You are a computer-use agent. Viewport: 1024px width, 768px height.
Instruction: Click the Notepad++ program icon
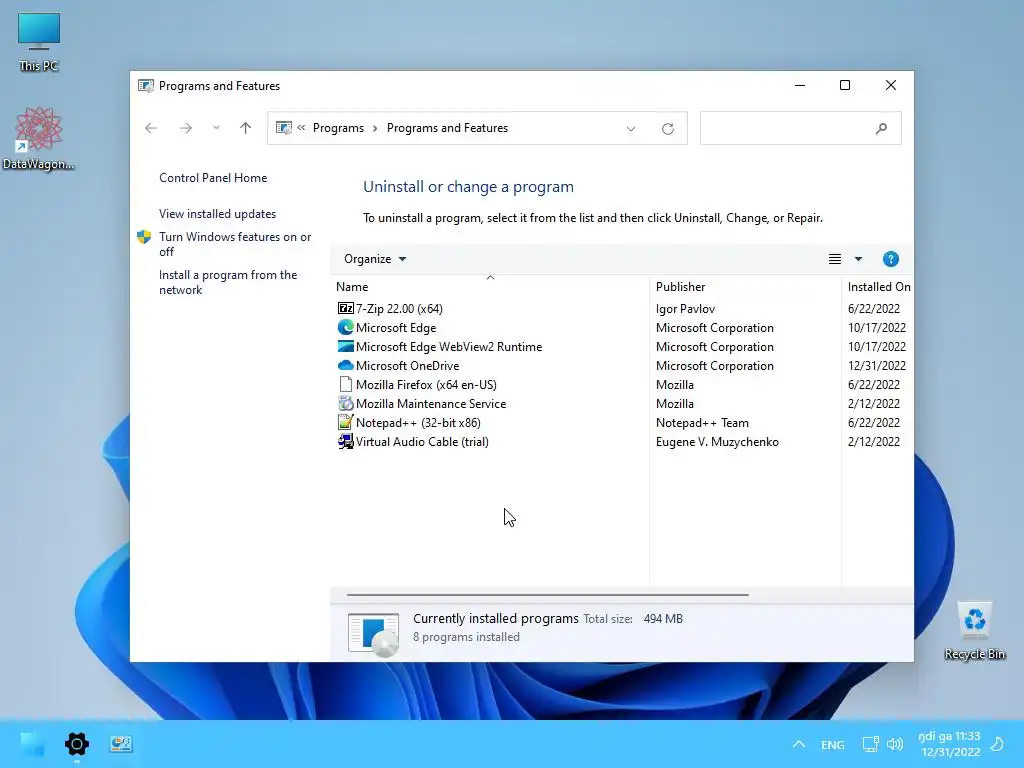click(345, 422)
